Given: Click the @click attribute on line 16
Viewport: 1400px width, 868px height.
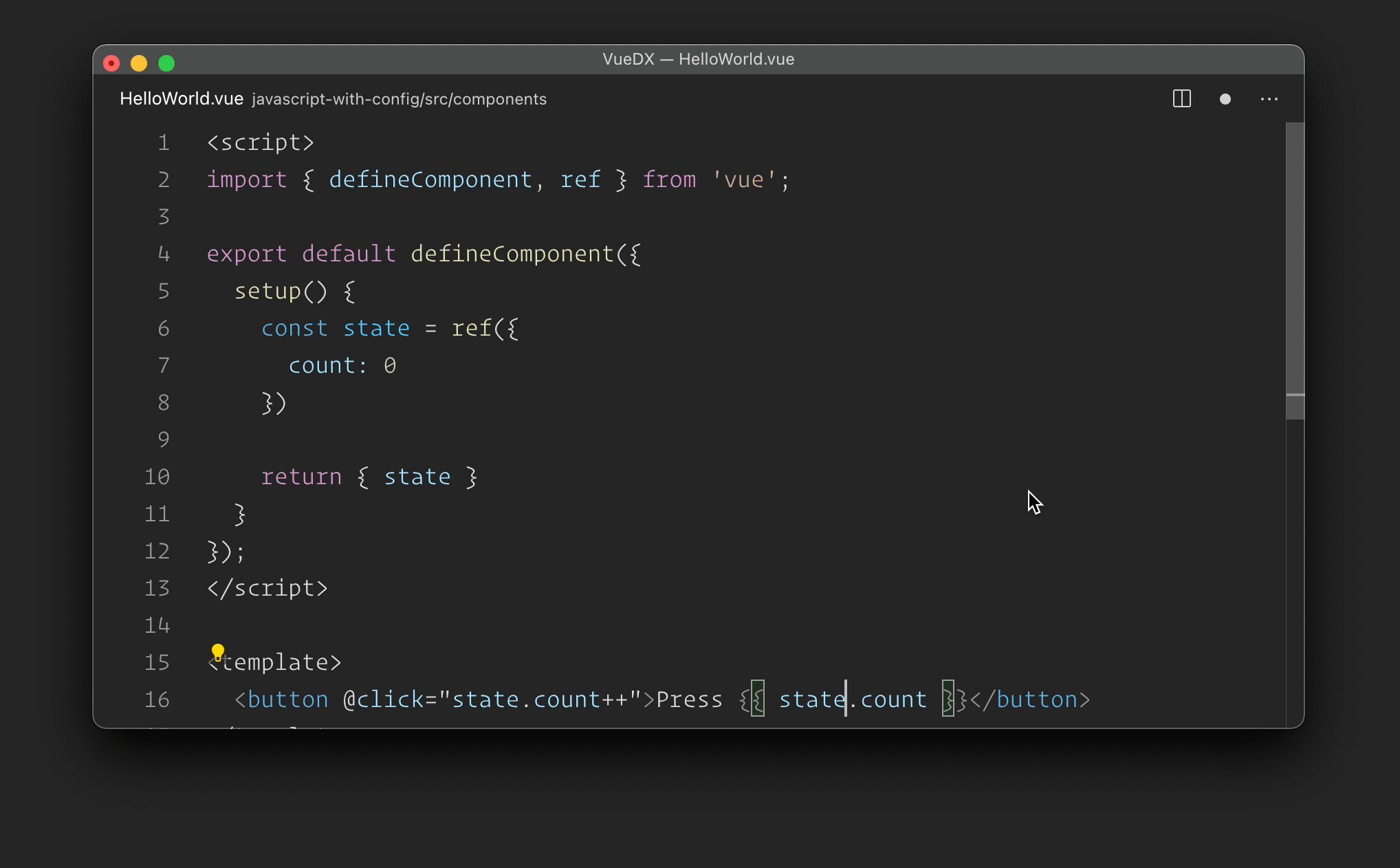Looking at the screenshot, I should click(x=383, y=699).
